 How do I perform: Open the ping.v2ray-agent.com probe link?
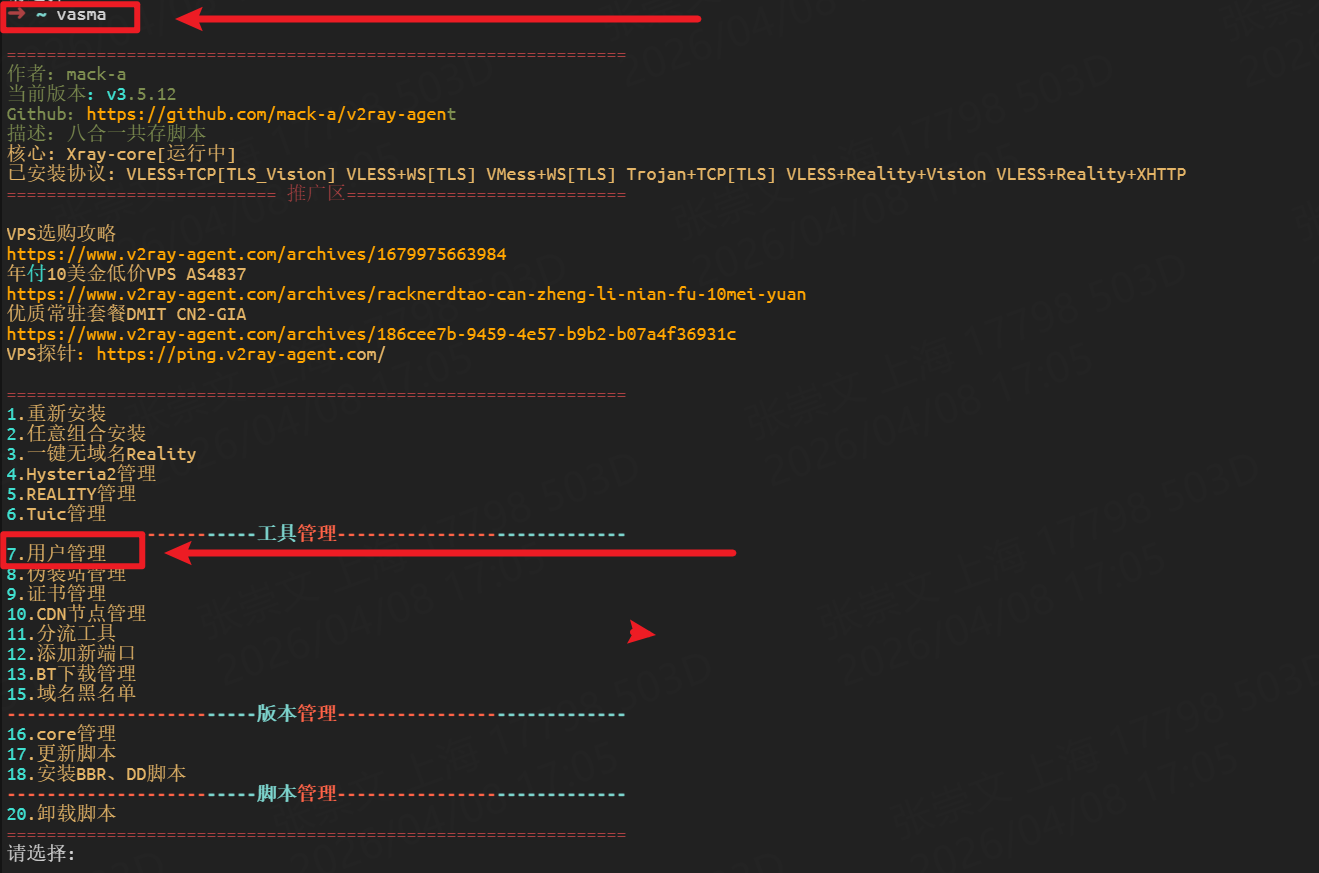pyautogui.click(x=240, y=354)
